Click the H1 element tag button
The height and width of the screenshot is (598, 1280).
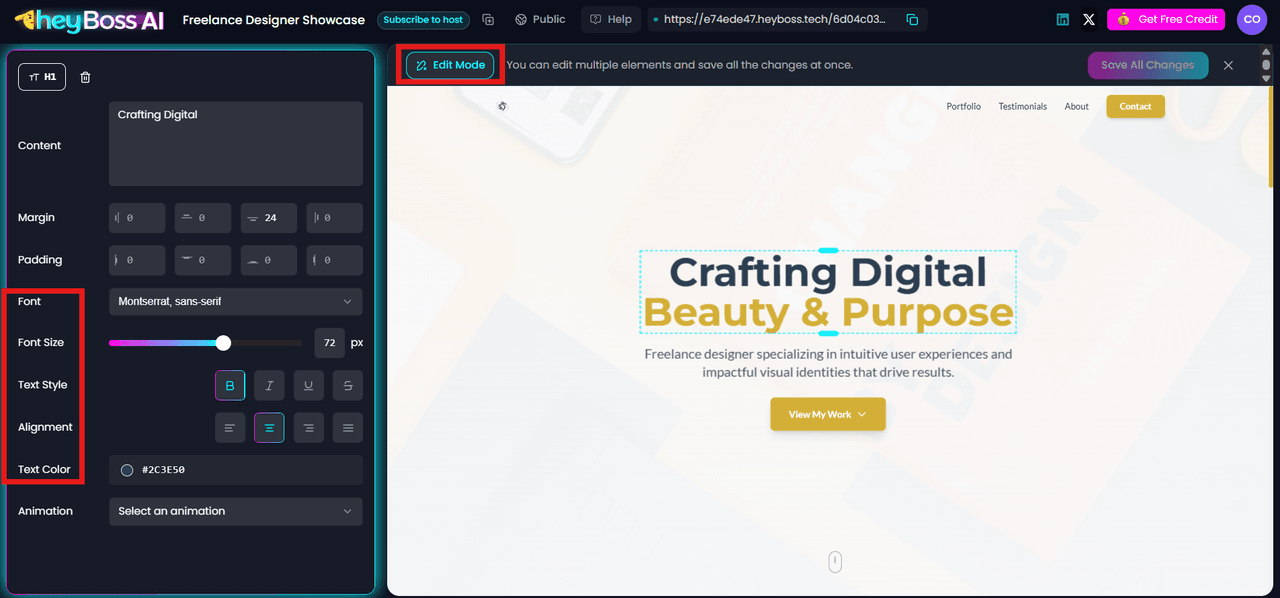pyautogui.click(x=42, y=77)
